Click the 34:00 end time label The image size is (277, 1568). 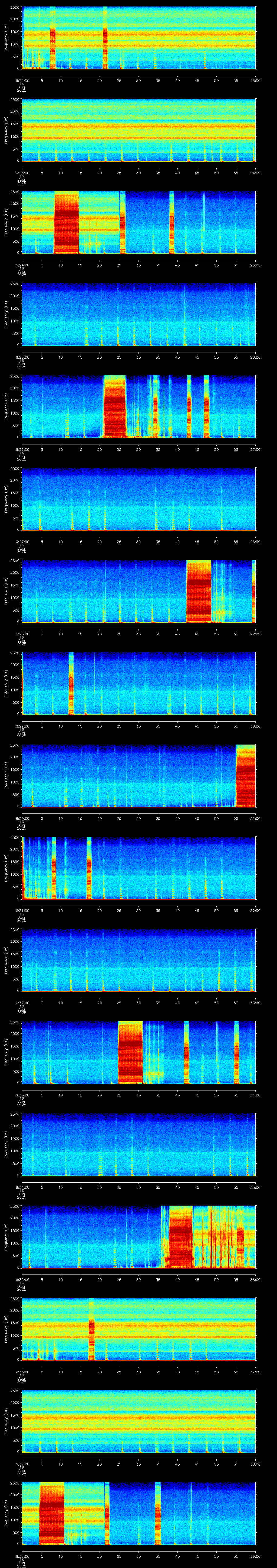(255, 1095)
